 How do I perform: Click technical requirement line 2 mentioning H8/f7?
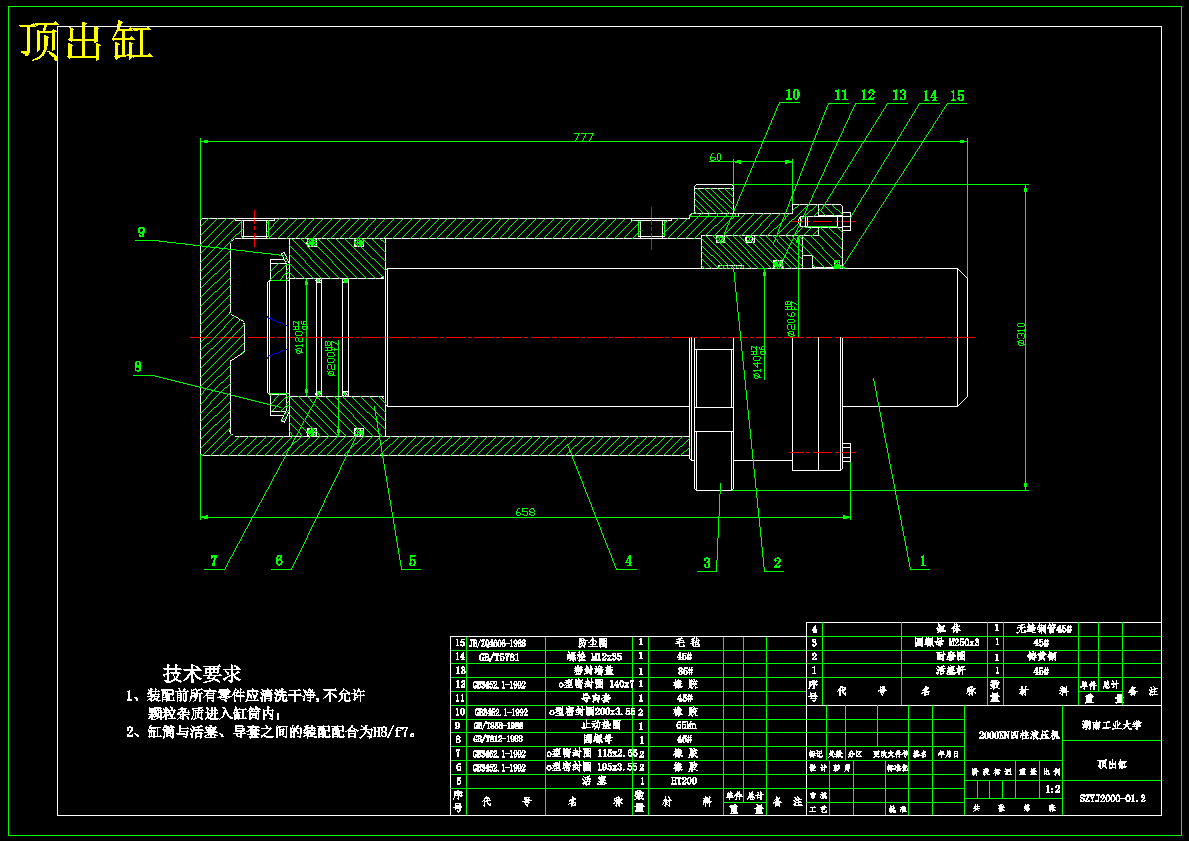(x=271, y=732)
